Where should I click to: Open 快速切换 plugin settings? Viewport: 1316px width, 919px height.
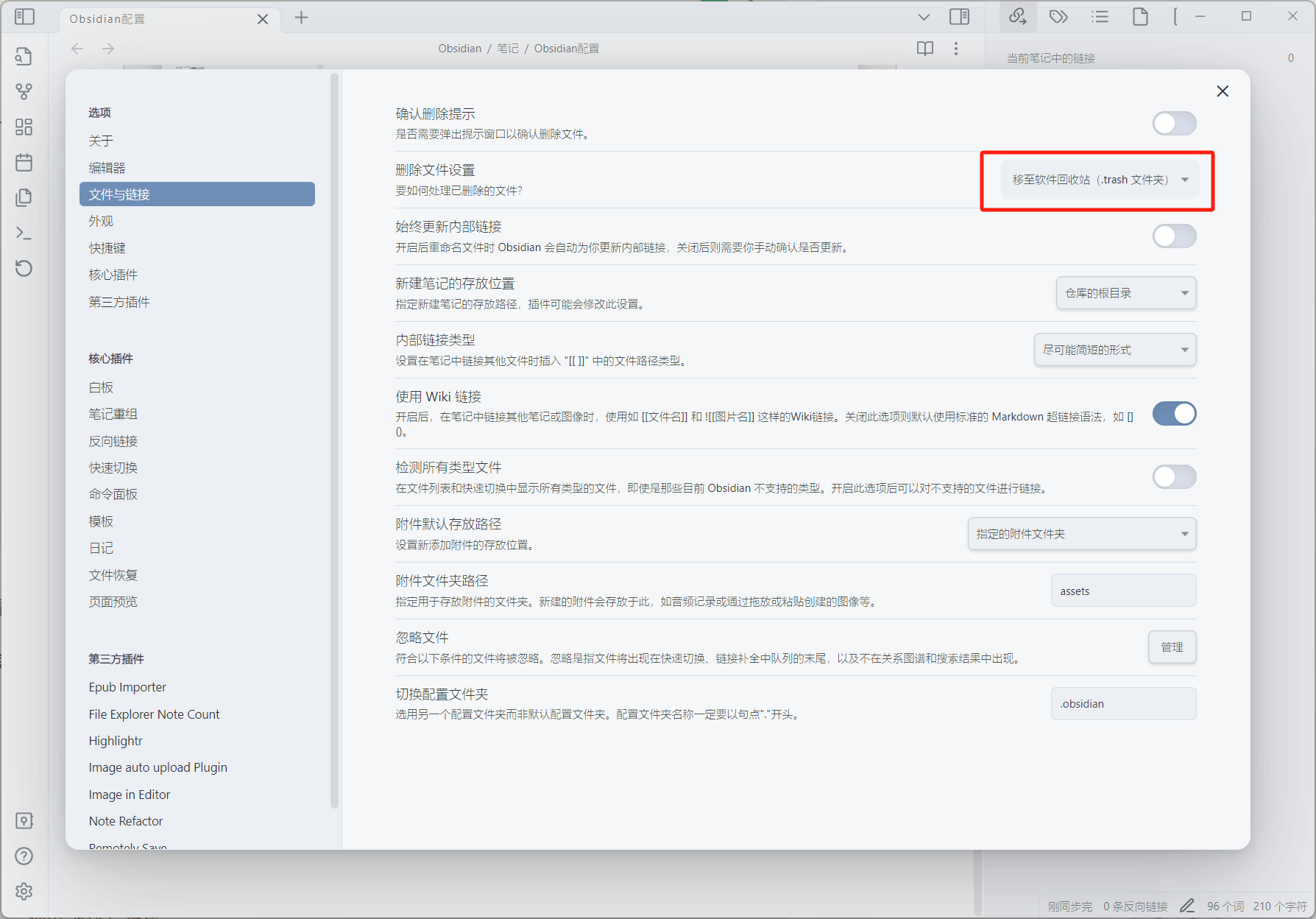[x=197, y=468]
